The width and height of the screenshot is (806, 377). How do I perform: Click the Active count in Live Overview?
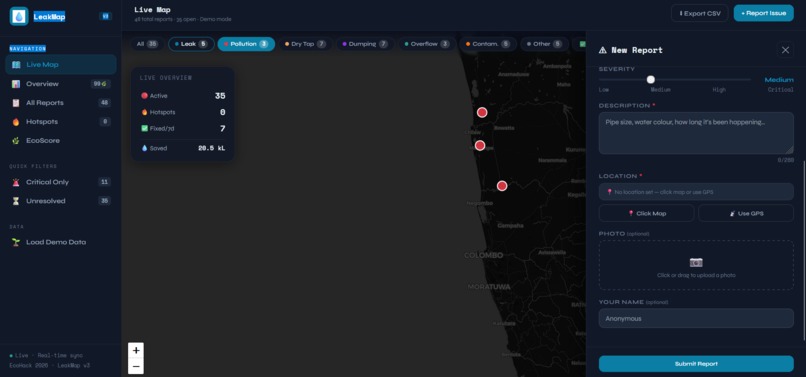point(220,96)
